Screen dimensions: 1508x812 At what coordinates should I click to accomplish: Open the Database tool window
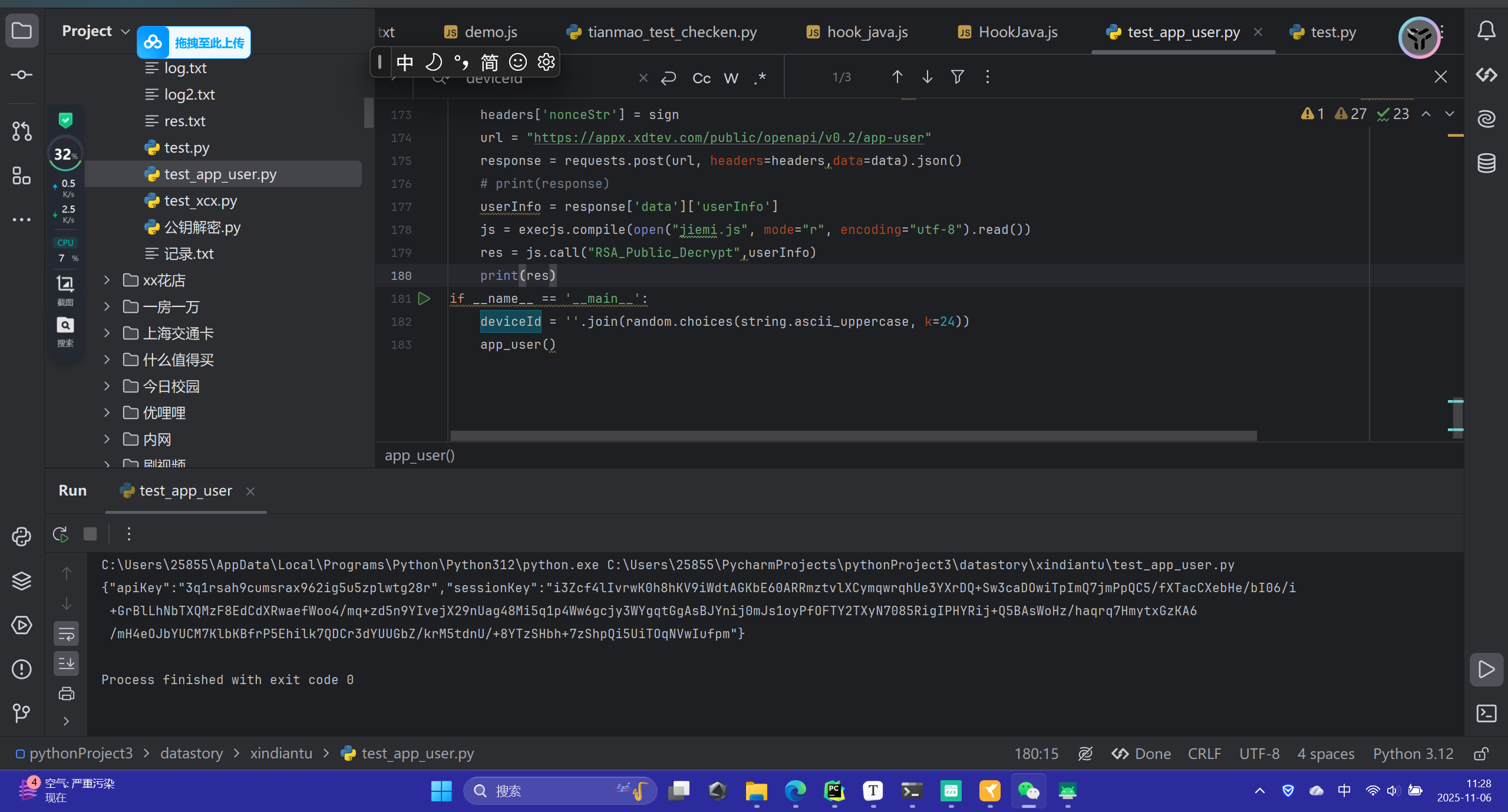pos(1486,163)
